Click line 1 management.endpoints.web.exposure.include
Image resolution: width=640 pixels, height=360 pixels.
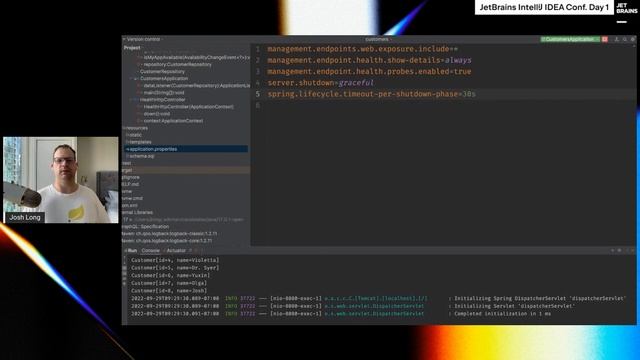point(362,49)
